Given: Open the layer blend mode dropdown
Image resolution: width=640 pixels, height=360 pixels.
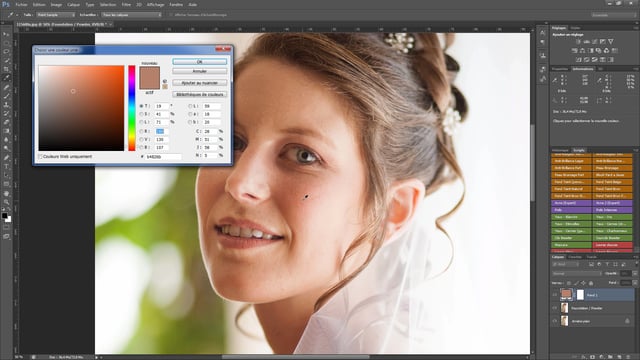Looking at the screenshot, I should [577, 273].
